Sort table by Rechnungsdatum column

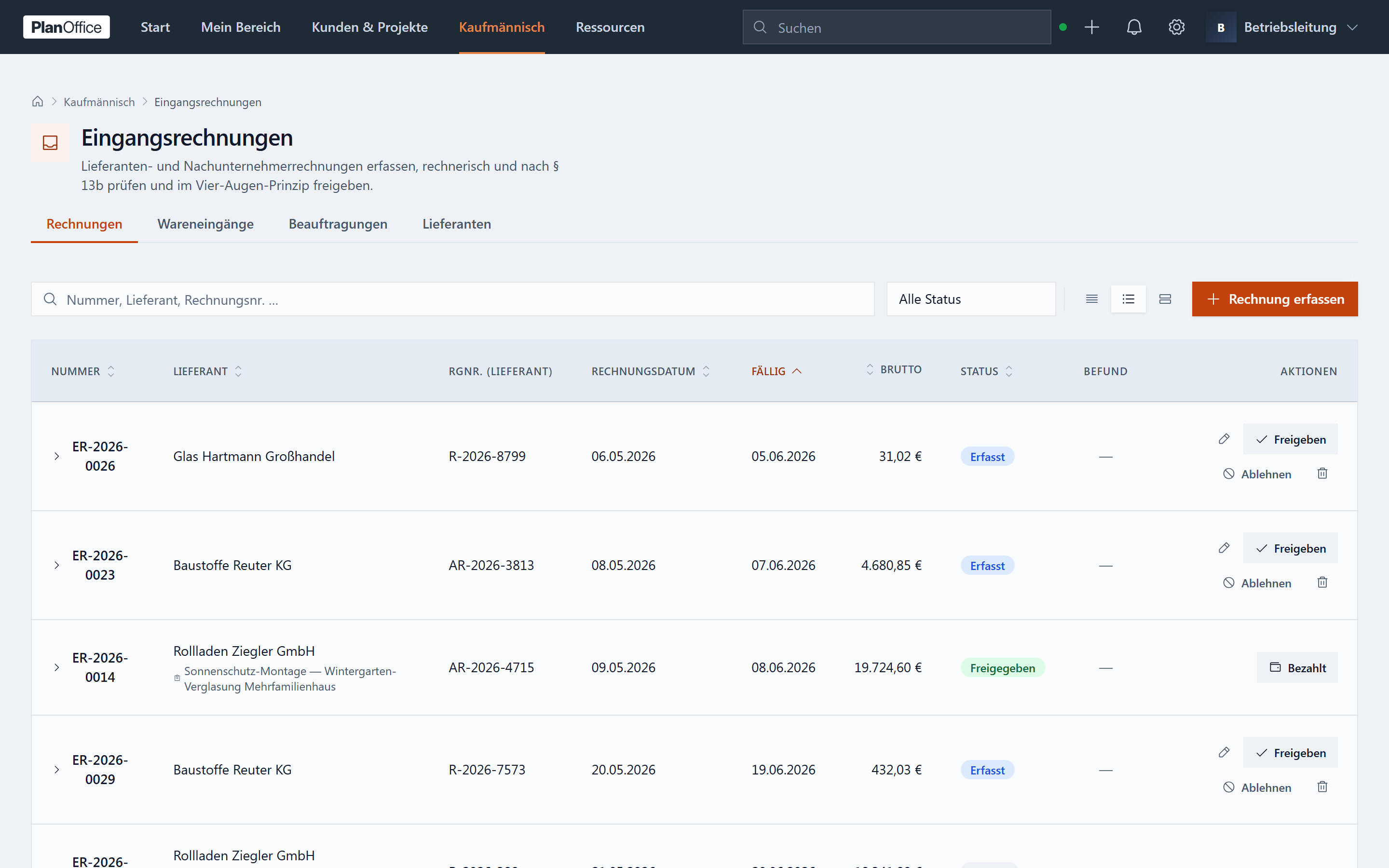pyautogui.click(x=650, y=371)
